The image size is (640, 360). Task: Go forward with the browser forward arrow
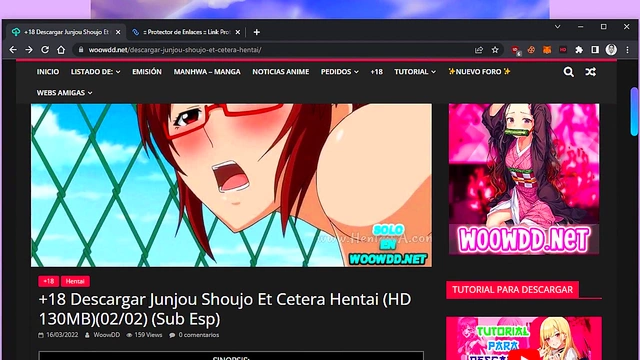pyautogui.click(x=29, y=50)
